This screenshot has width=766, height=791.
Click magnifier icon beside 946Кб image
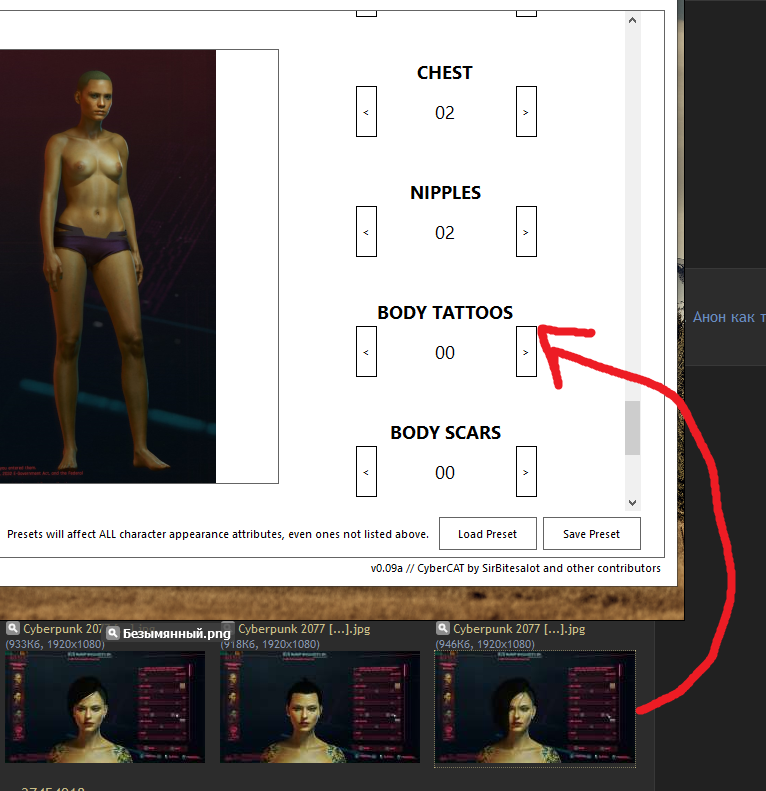(442, 629)
